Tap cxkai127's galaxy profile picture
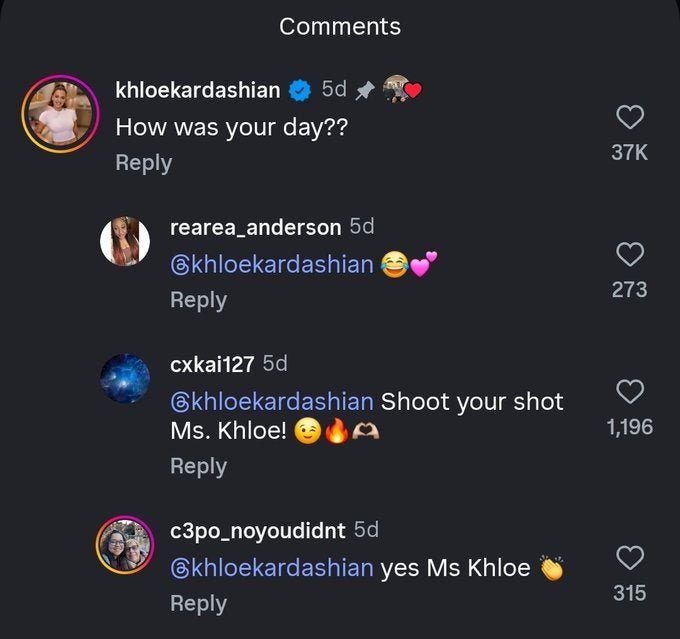This screenshot has width=680, height=639. point(125,377)
